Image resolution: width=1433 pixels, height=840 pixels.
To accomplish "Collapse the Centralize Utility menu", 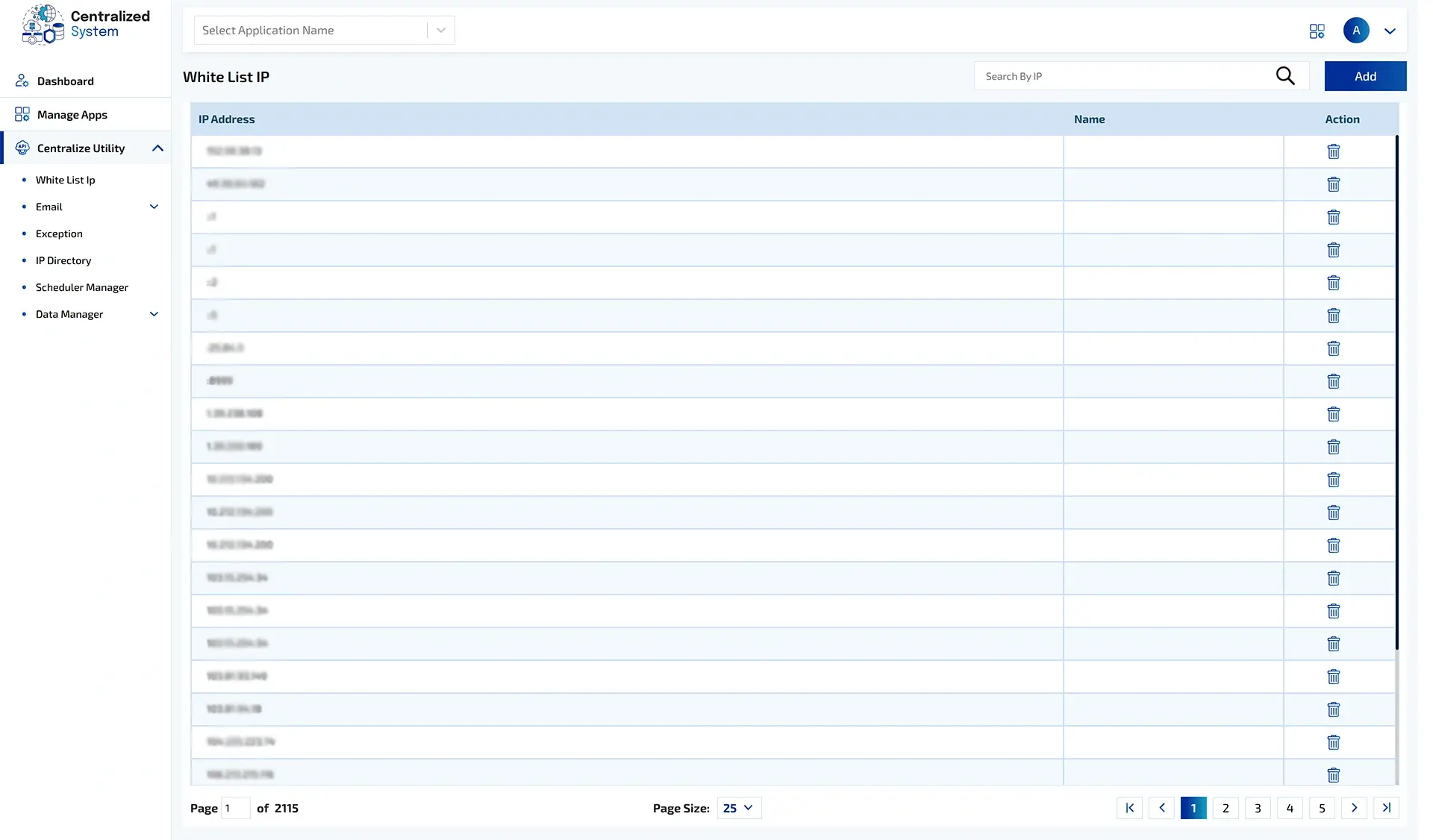I will [x=157, y=148].
